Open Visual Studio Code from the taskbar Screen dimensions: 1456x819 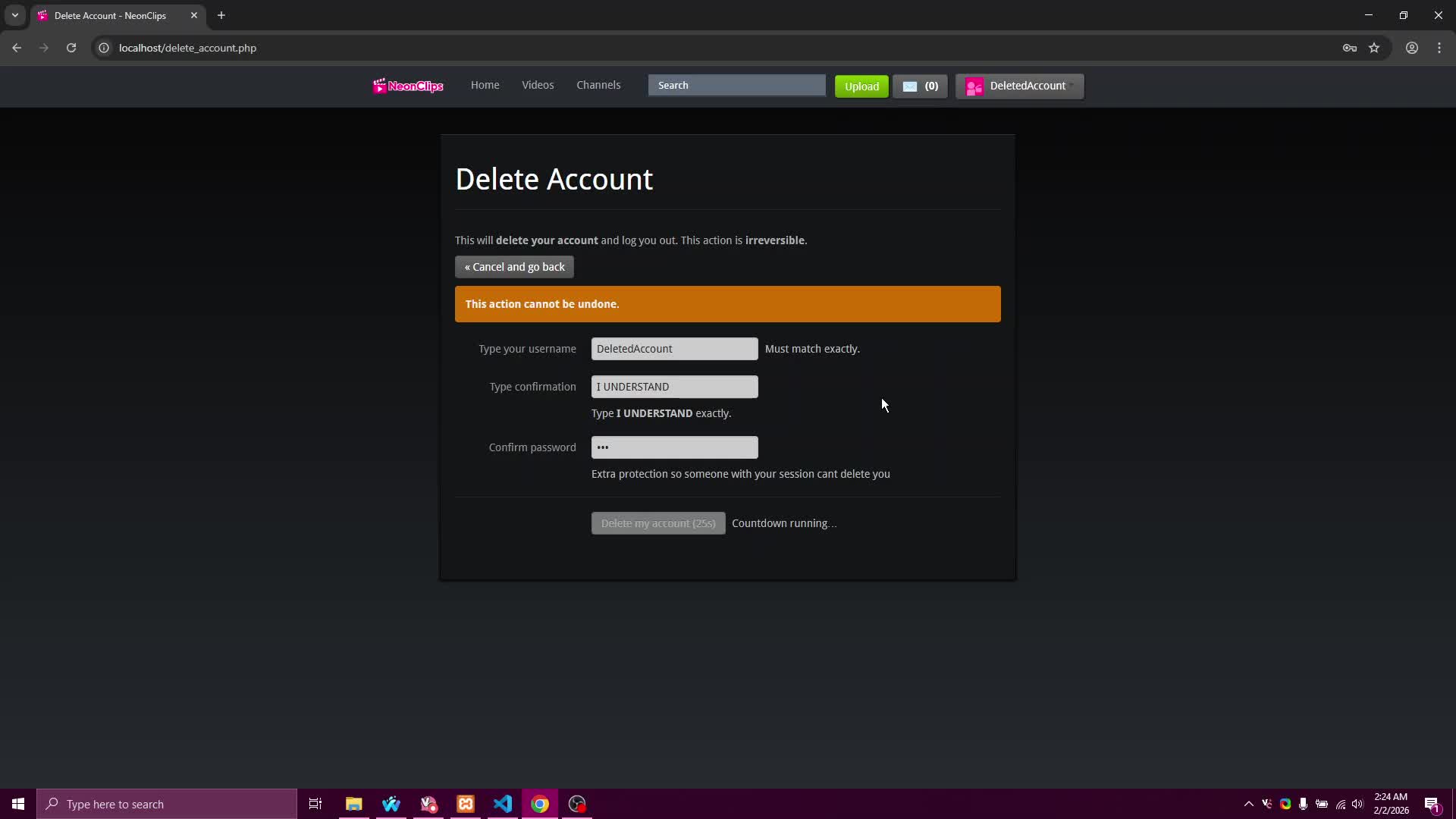(x=503, y=804)
